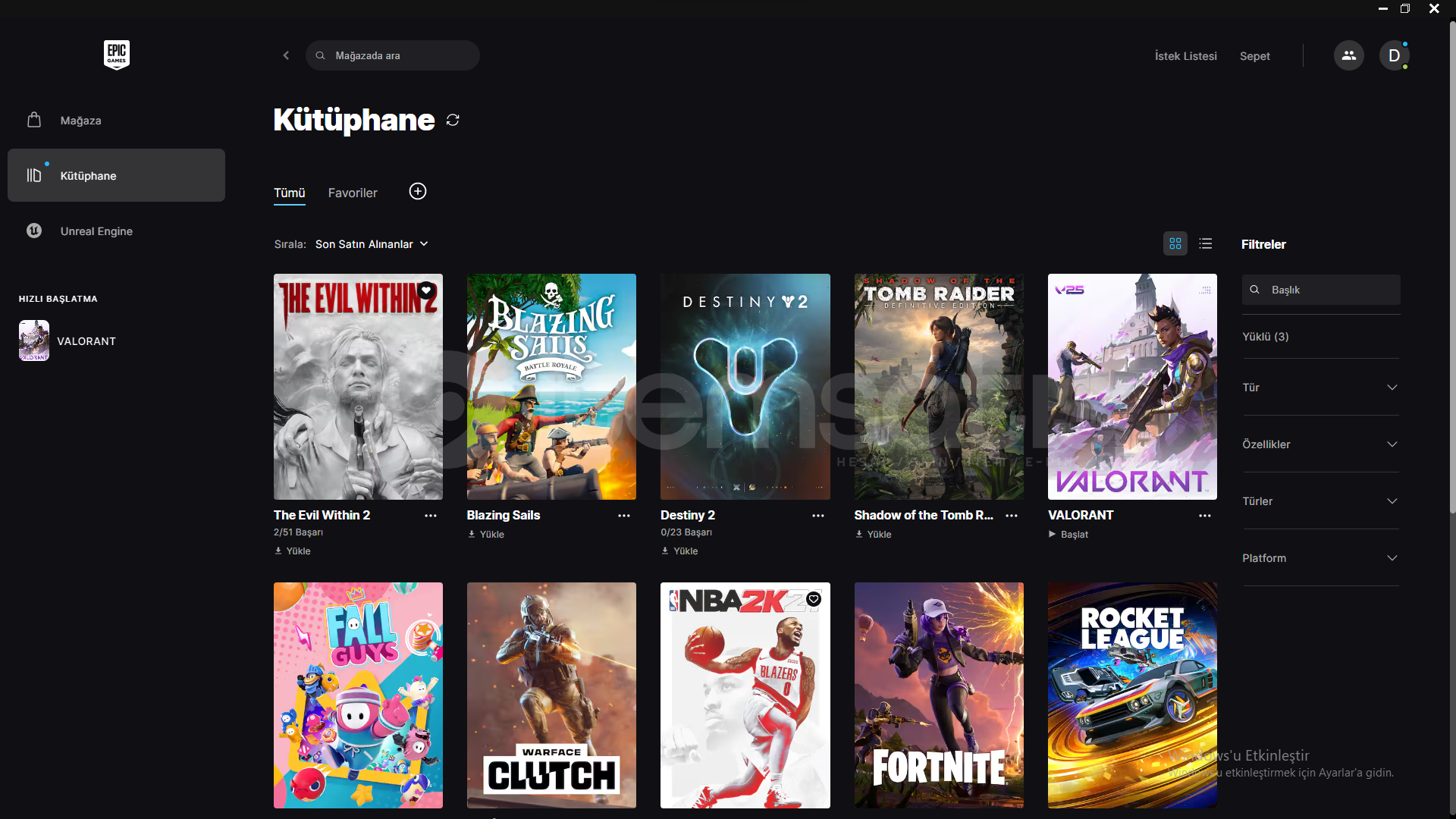Click Yükle under Shadow of the Tomb Raider
This screenshot has height=819, width=1456.
pyautogui.click(x=874, y=535)
